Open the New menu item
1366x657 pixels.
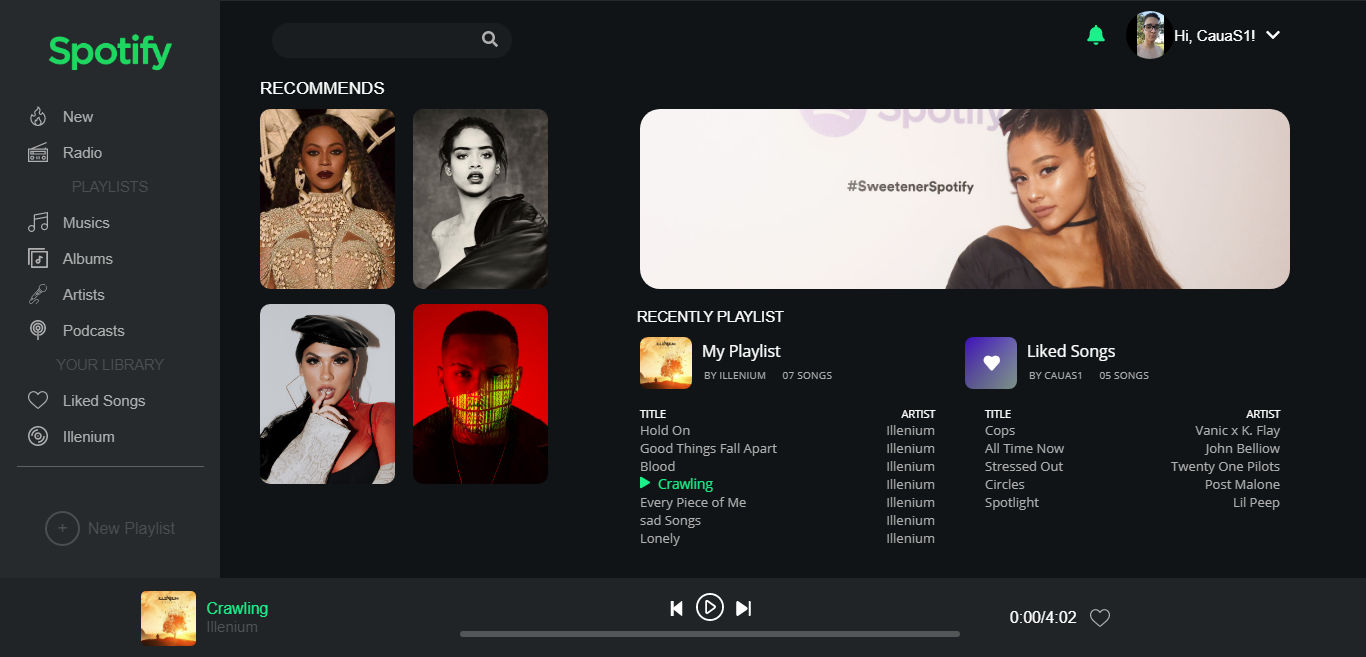click(x=78, y=117)
